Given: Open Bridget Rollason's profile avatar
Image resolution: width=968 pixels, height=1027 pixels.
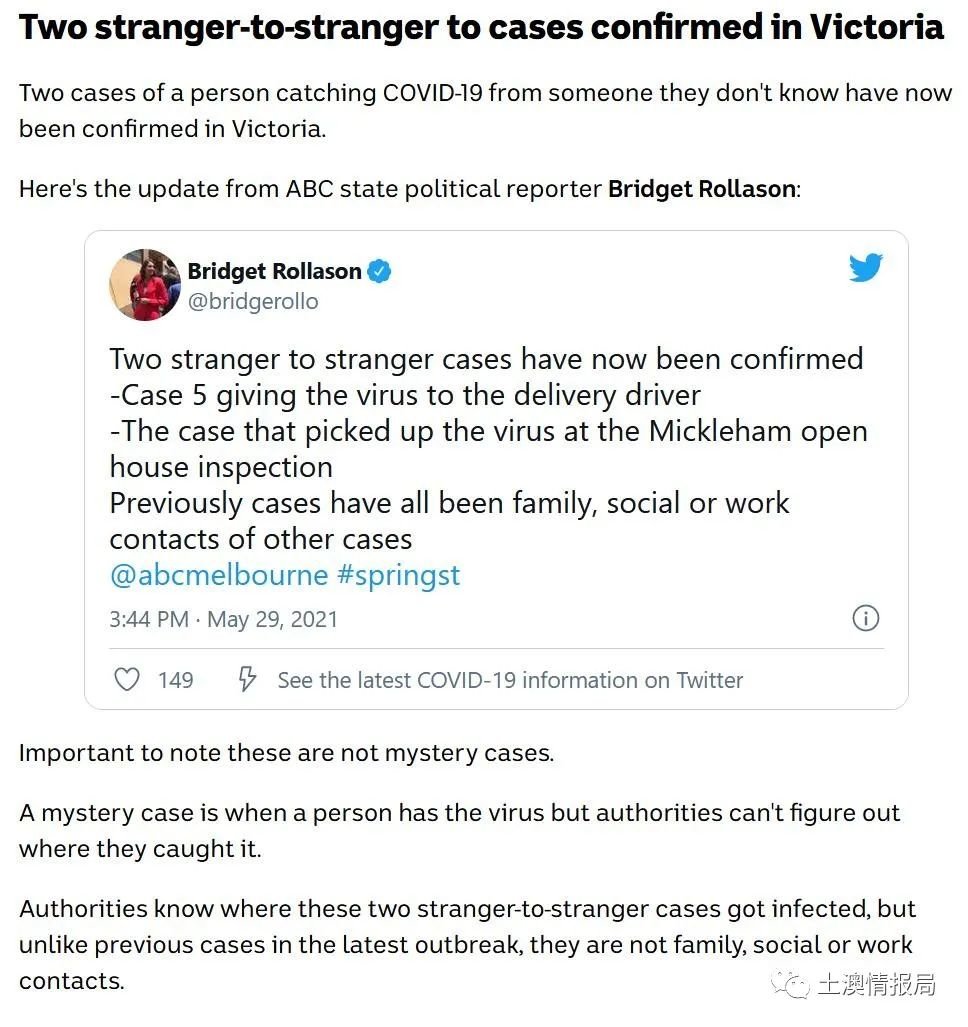Looking at the screenshot, I should click(145, 285).
